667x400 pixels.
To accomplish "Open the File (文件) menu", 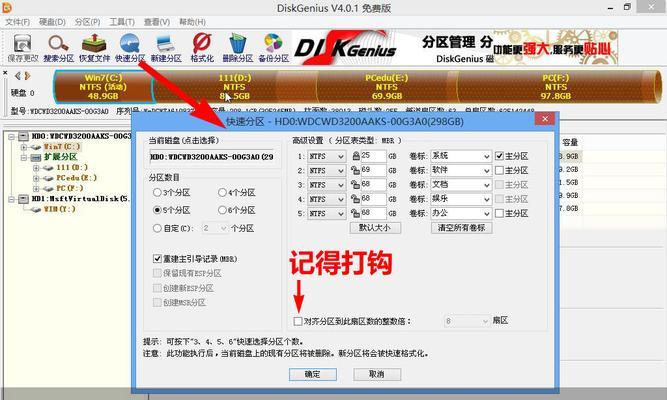I will point(17,22).
